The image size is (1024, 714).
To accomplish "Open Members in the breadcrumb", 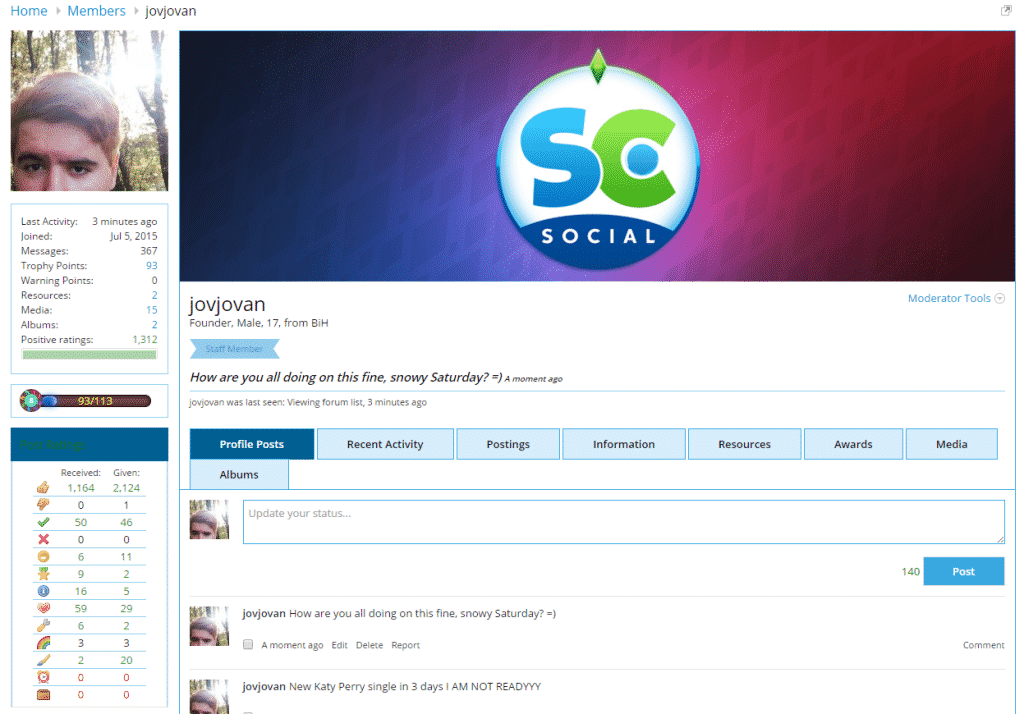I will tap(96, 11).
